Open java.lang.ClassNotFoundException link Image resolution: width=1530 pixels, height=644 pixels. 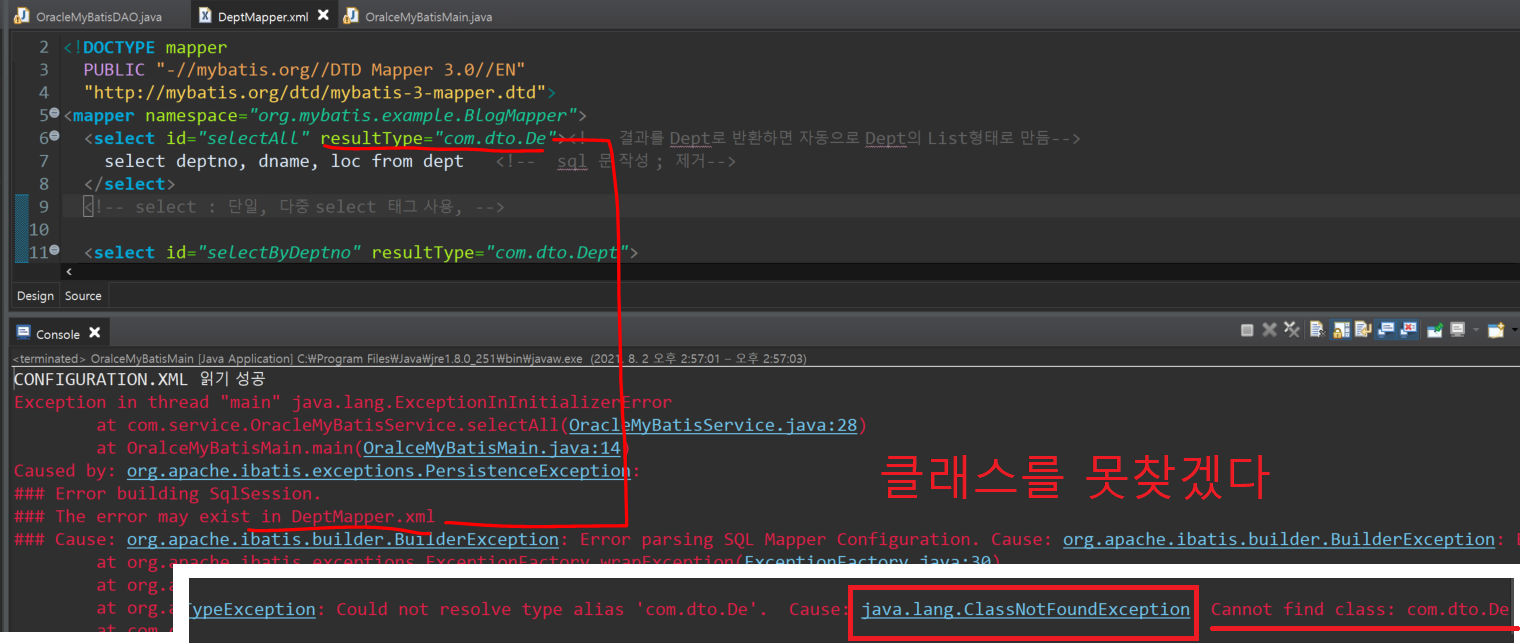pos(1025,610)
